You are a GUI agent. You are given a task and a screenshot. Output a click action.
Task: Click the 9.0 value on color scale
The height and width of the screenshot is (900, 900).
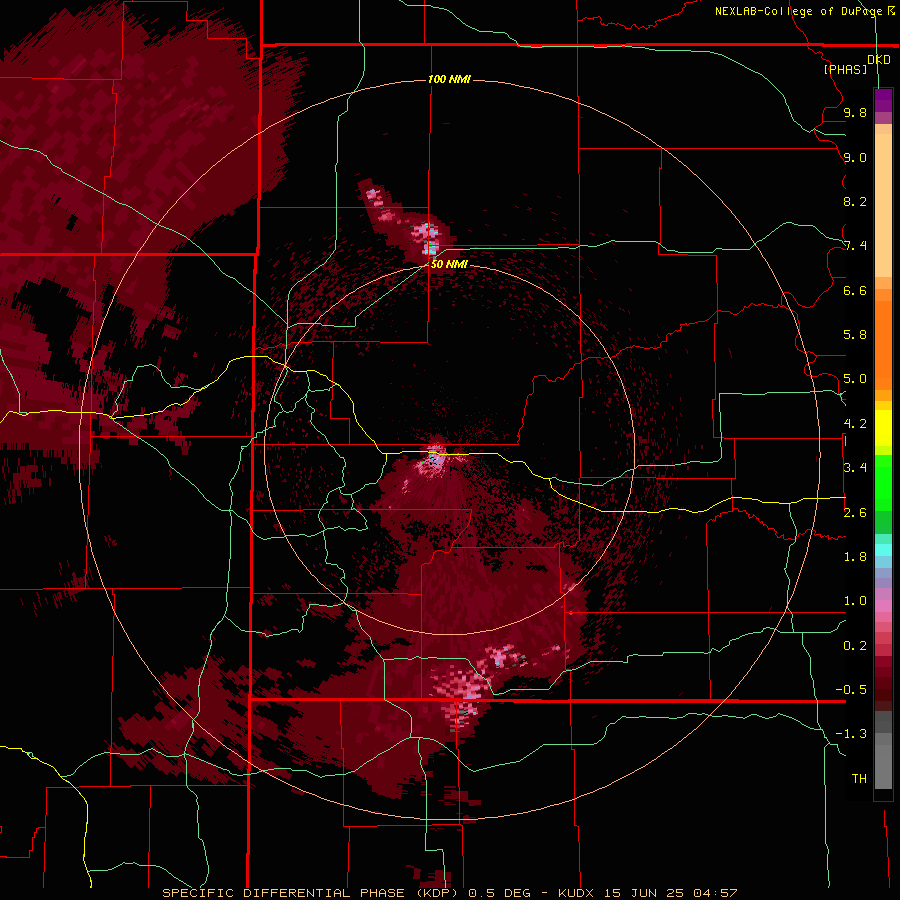[x=855, y=157]
